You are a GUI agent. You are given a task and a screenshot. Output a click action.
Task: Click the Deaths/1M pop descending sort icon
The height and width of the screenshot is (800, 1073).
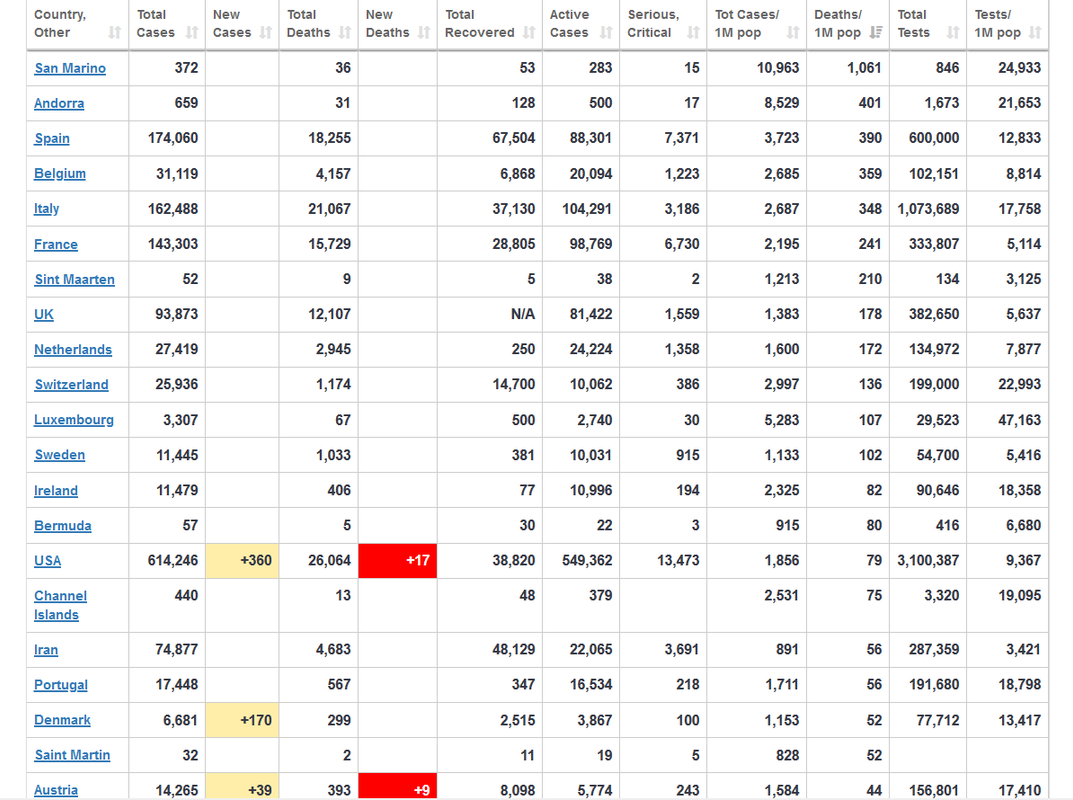click(x=876, y=32)
